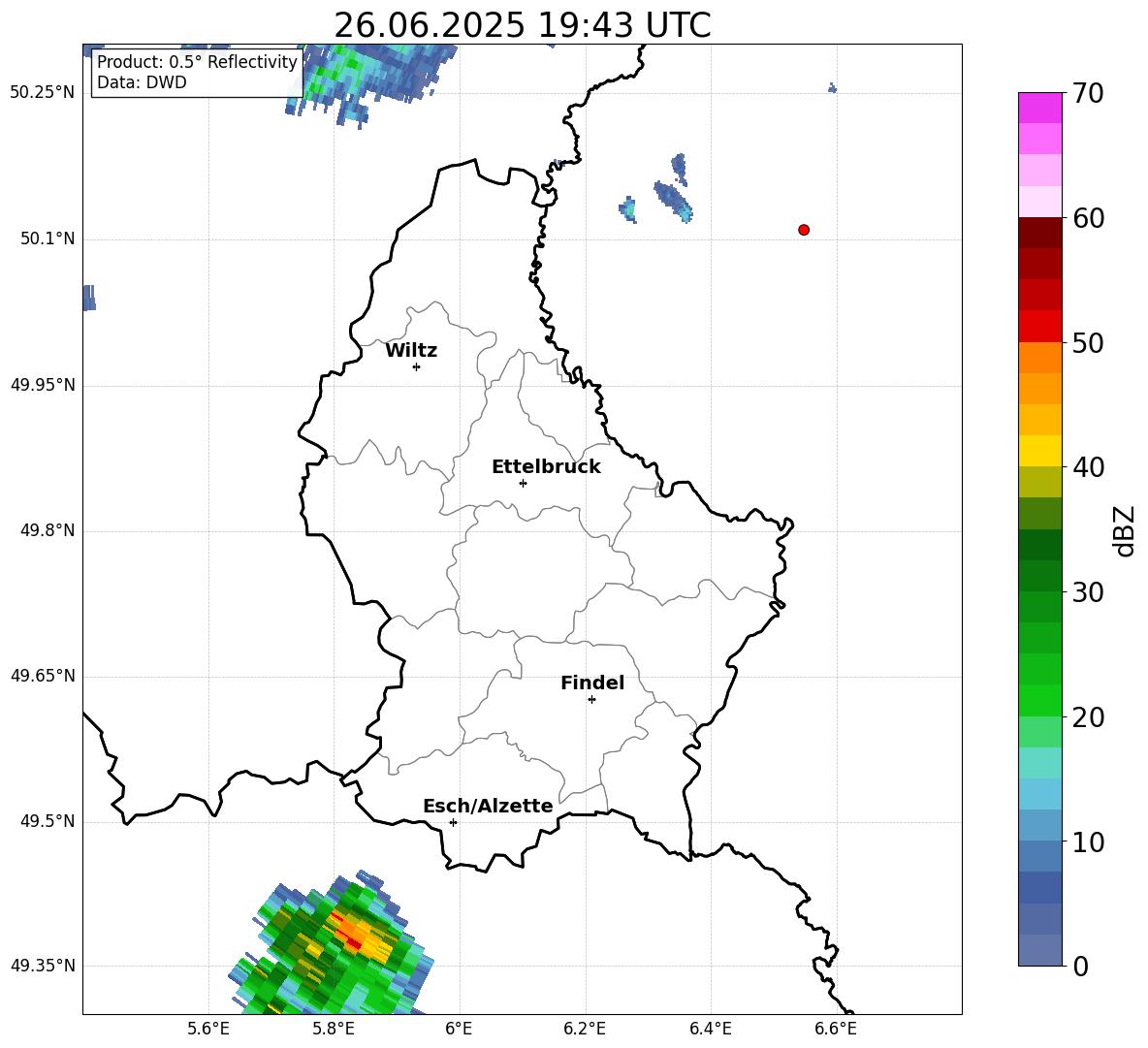Viewport: 1148px width, 1048px height.
Task: Click the red dot marker on the map
Action: tap(804, 230)
